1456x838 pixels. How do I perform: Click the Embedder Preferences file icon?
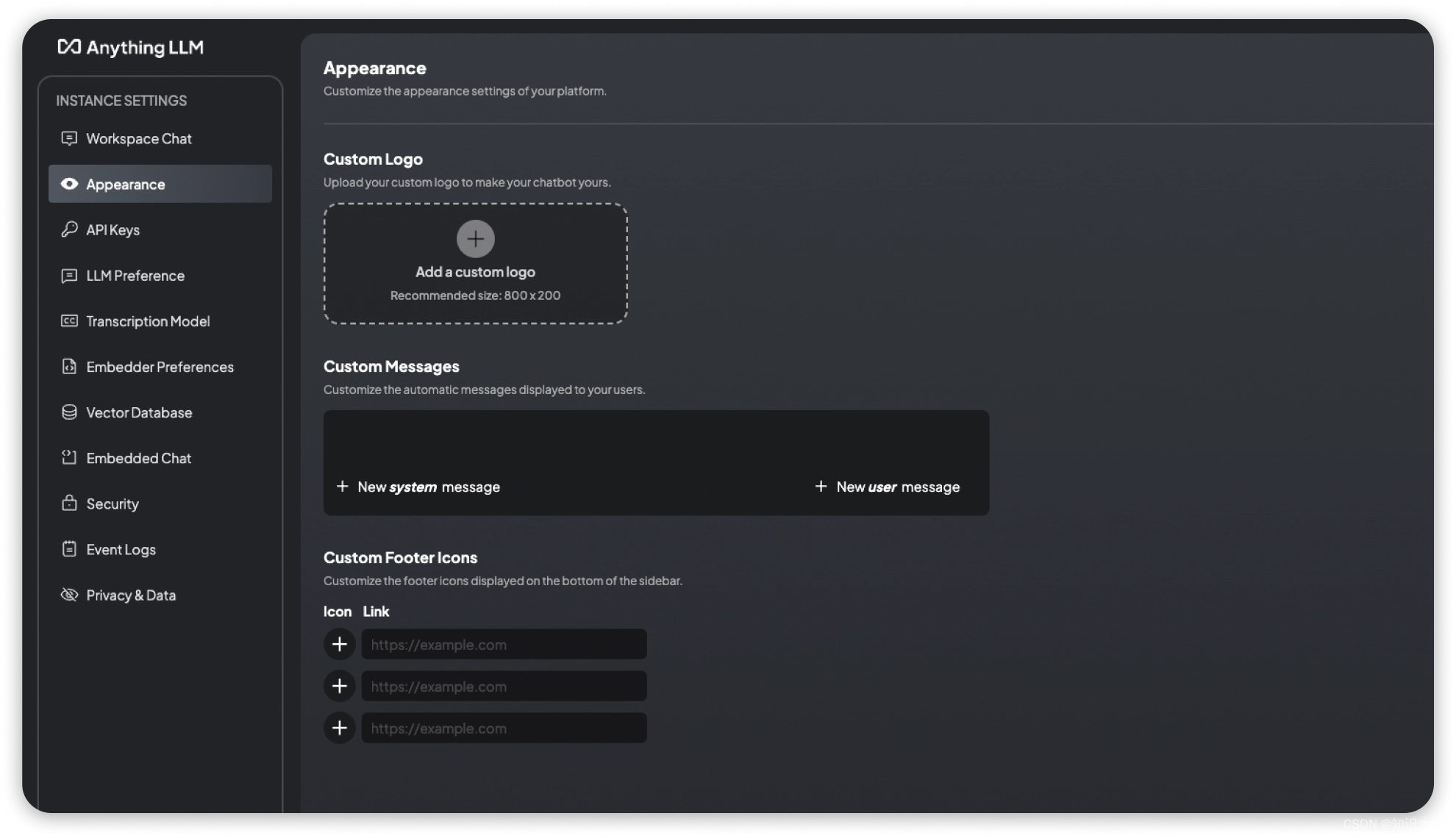[69, 366]
